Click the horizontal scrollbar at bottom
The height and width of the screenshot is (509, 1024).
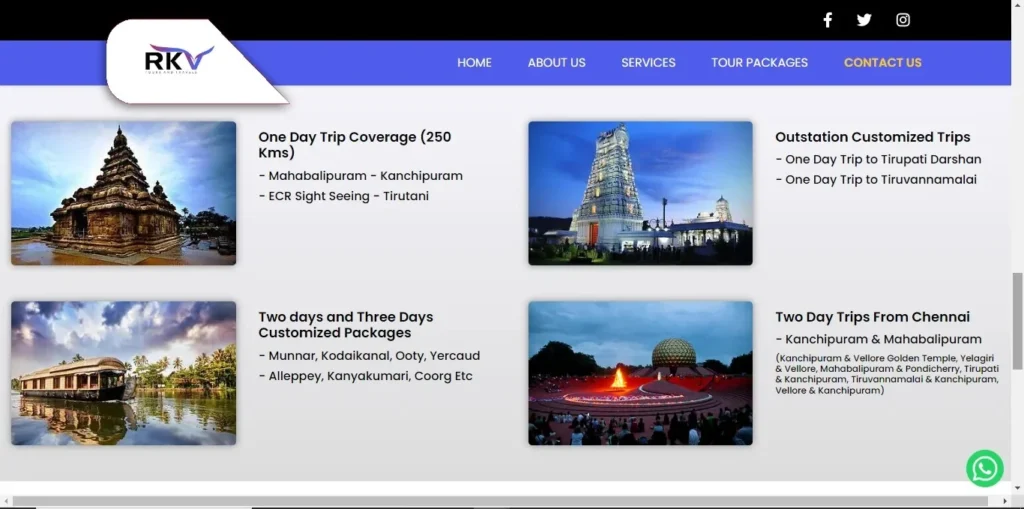[500, 501]
